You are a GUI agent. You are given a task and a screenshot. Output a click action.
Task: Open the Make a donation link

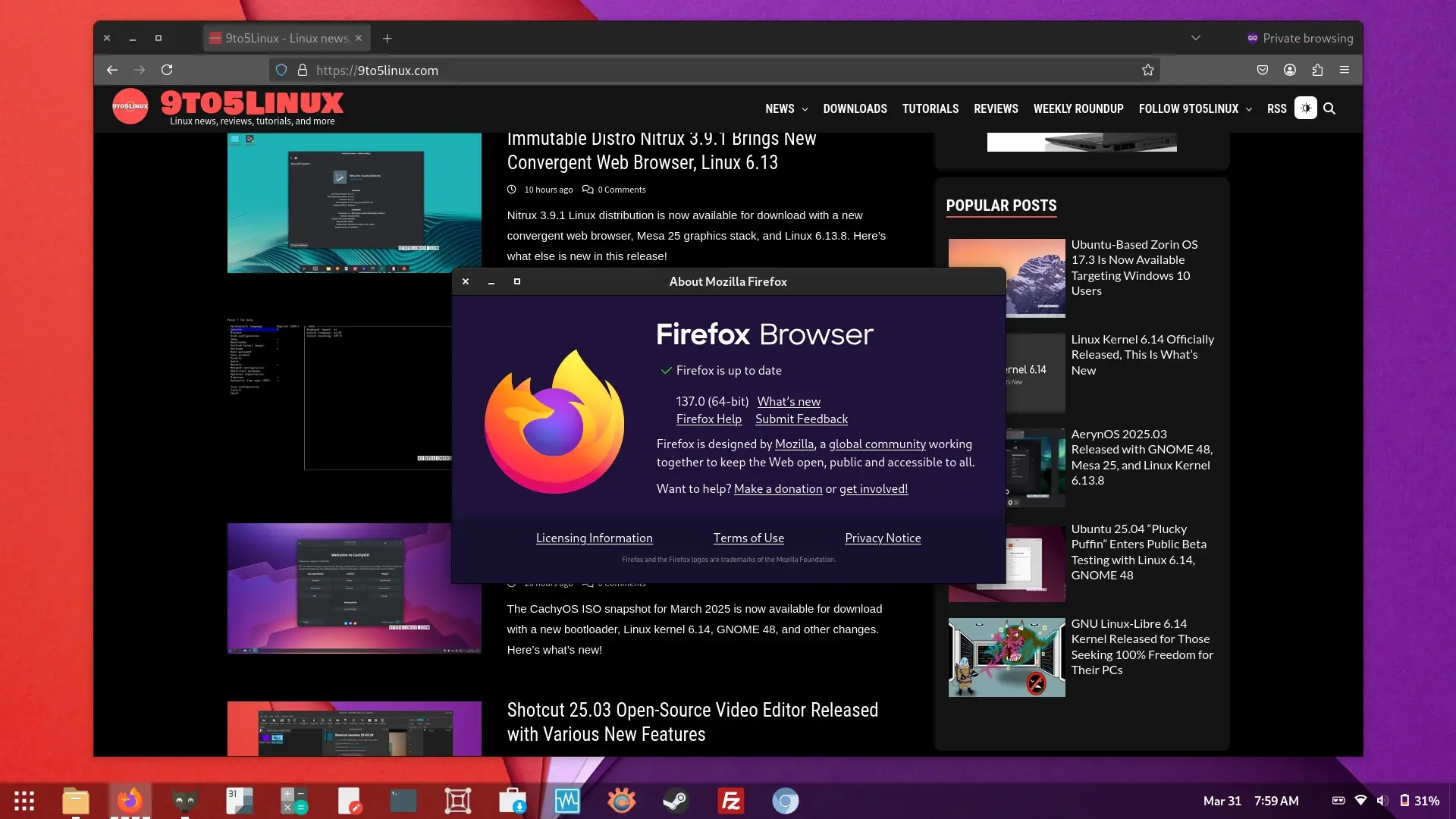point(777,488)
